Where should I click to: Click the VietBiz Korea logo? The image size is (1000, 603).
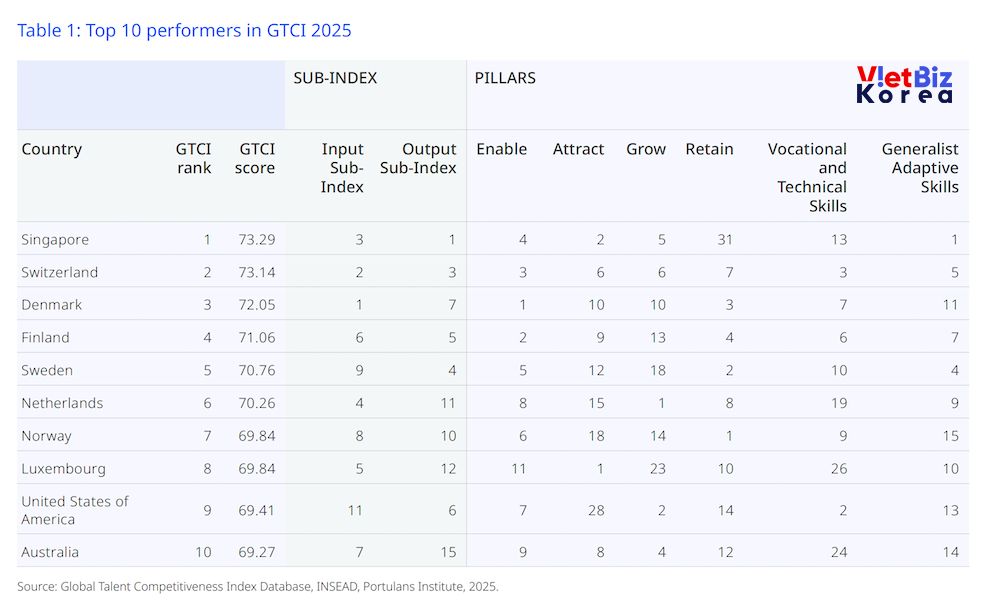point(904,86)
